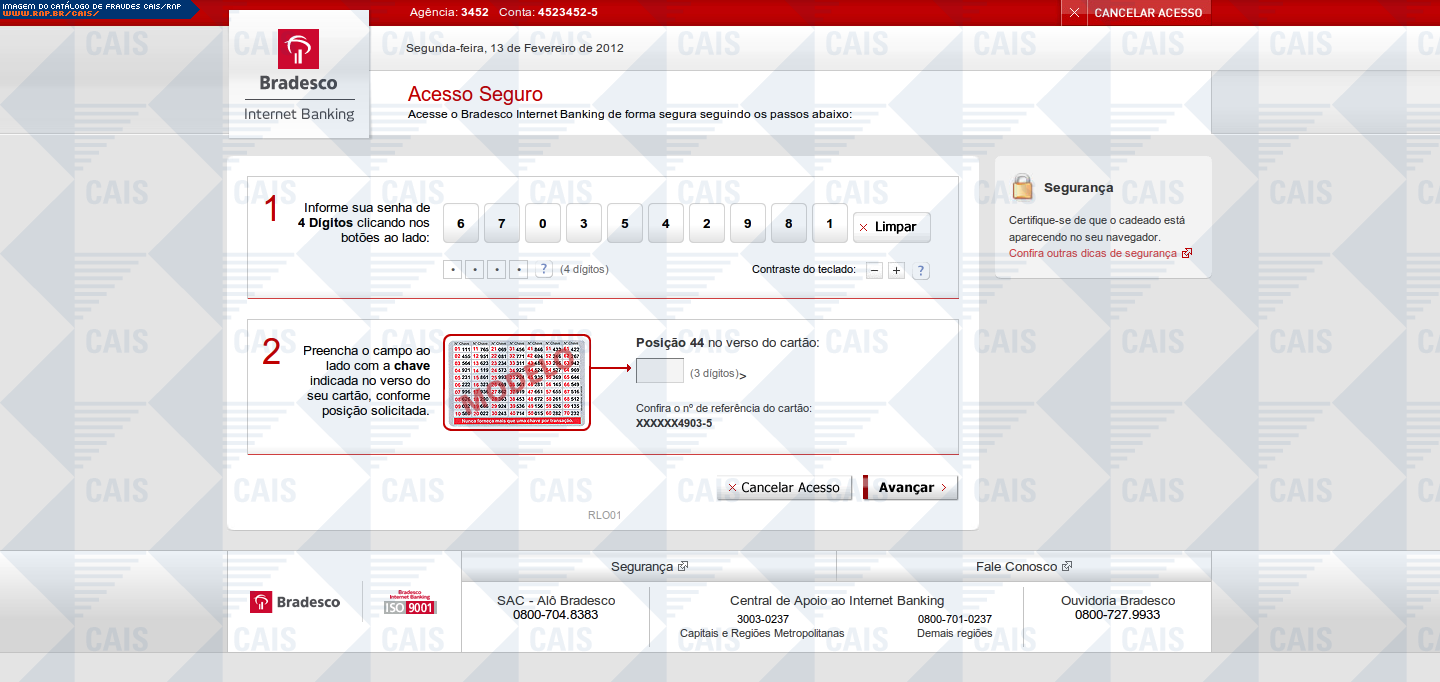
Task: Open 'Confira outras dicas de segurança' link
Action: pos(1093,254)
